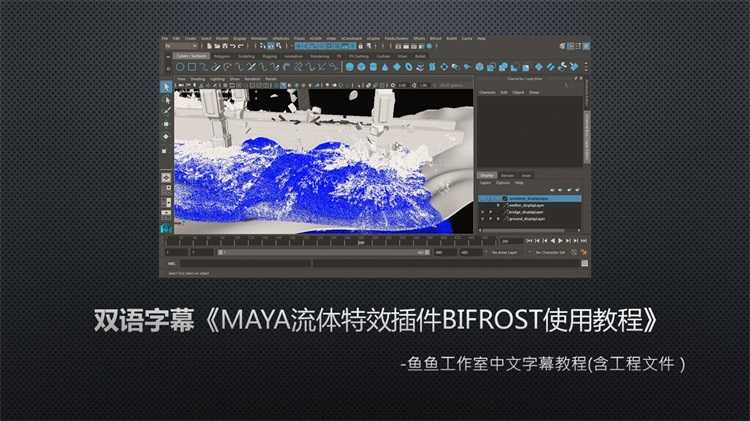
Task: Open the viewport Shading menu
Action: [198, 79]
